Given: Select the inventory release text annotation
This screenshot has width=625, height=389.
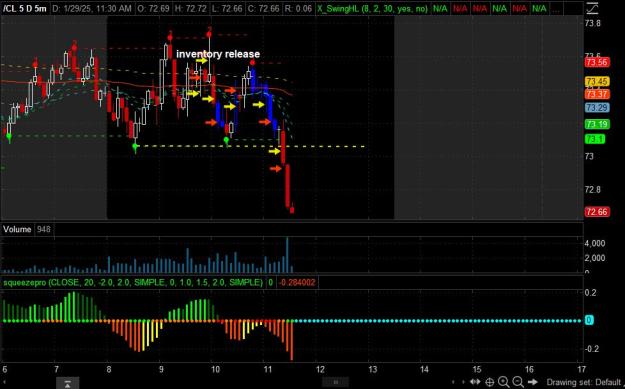Looking at the screenshot, I should pos(218,54).
